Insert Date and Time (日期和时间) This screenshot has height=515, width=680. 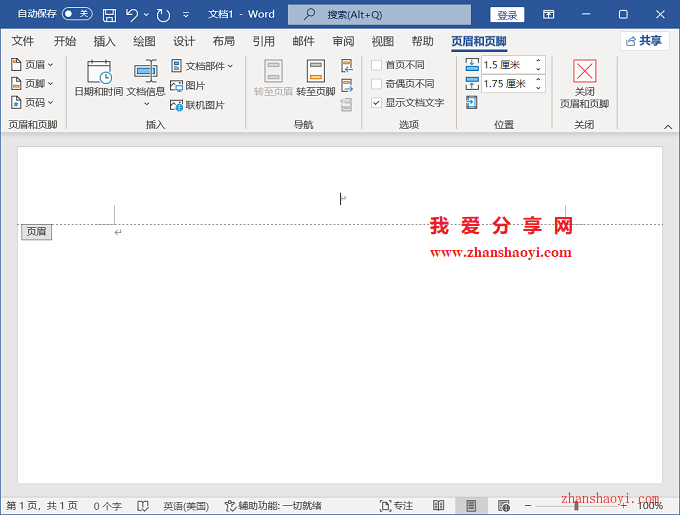[99, 78]
